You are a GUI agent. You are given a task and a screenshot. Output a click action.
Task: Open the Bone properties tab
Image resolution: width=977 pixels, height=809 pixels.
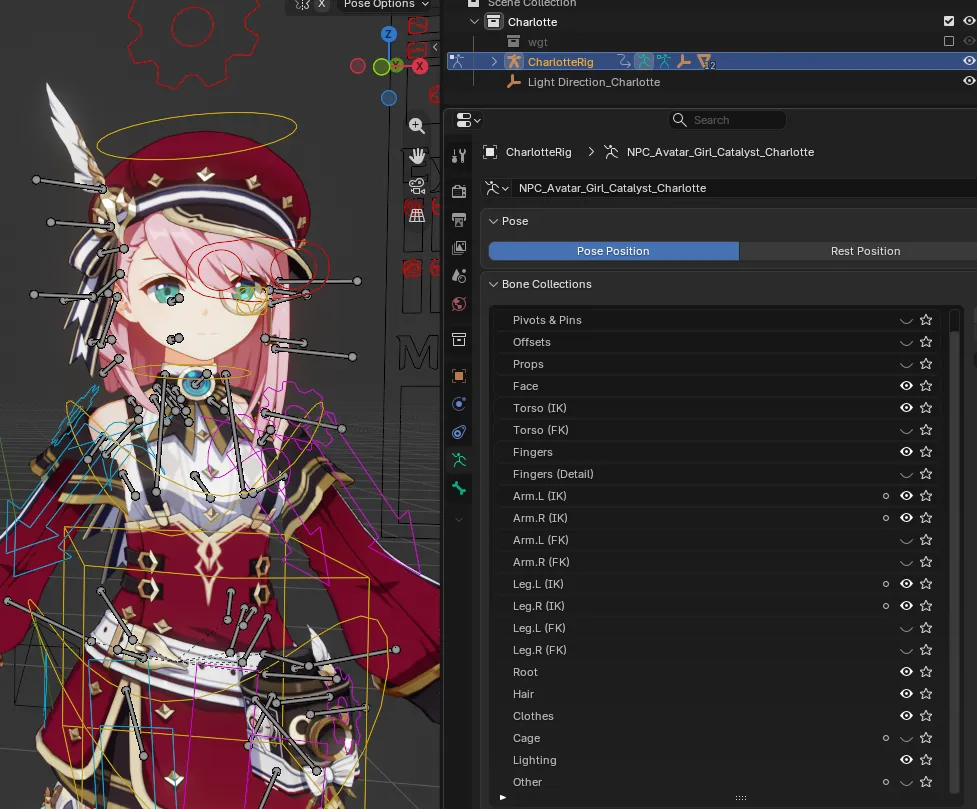tap(459, 488)
